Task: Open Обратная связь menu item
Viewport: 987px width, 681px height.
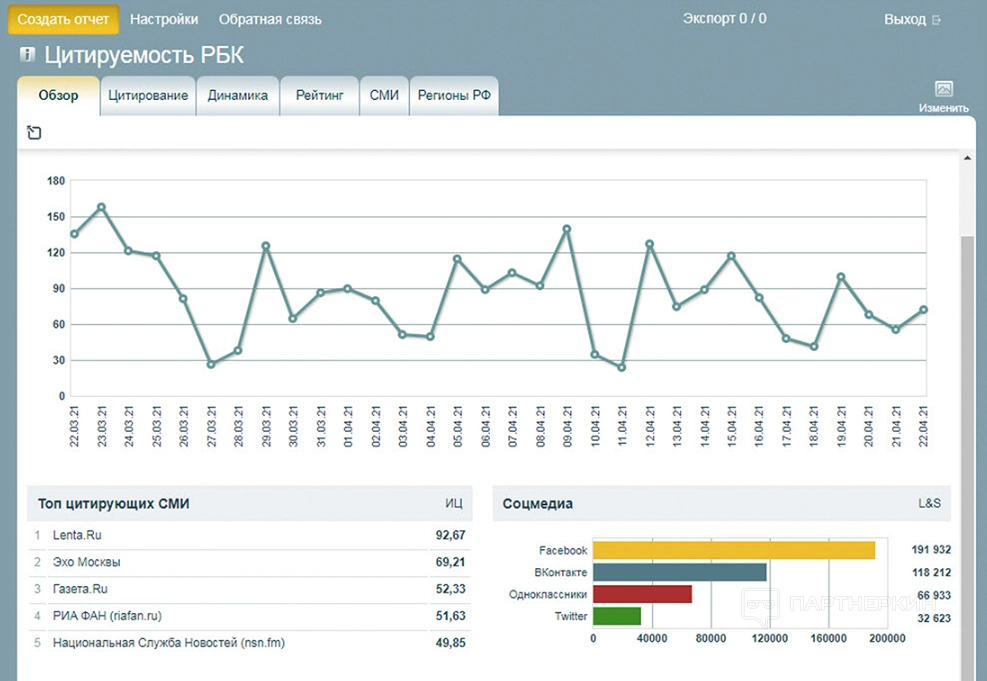Action: (x=270, y=19)
